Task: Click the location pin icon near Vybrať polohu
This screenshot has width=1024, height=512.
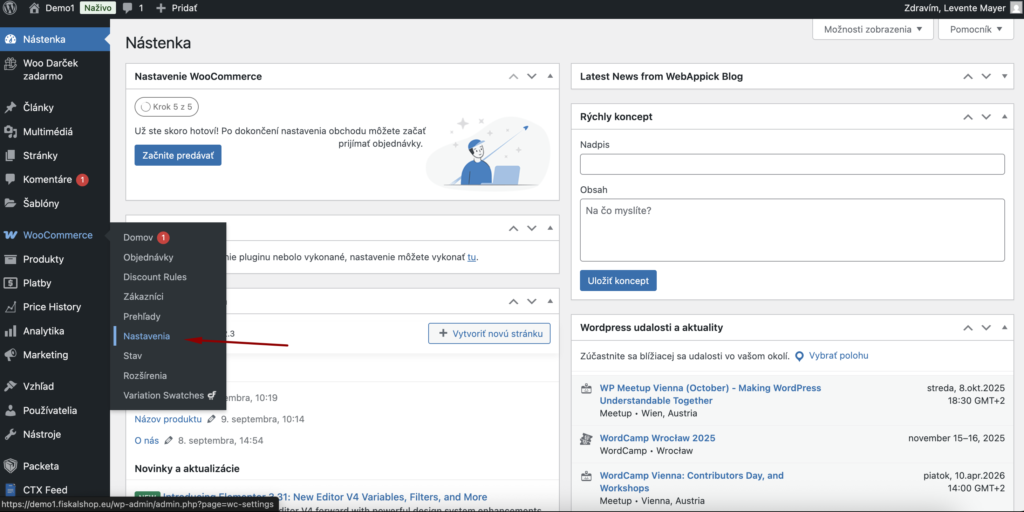Action: [x=799, y=356]
